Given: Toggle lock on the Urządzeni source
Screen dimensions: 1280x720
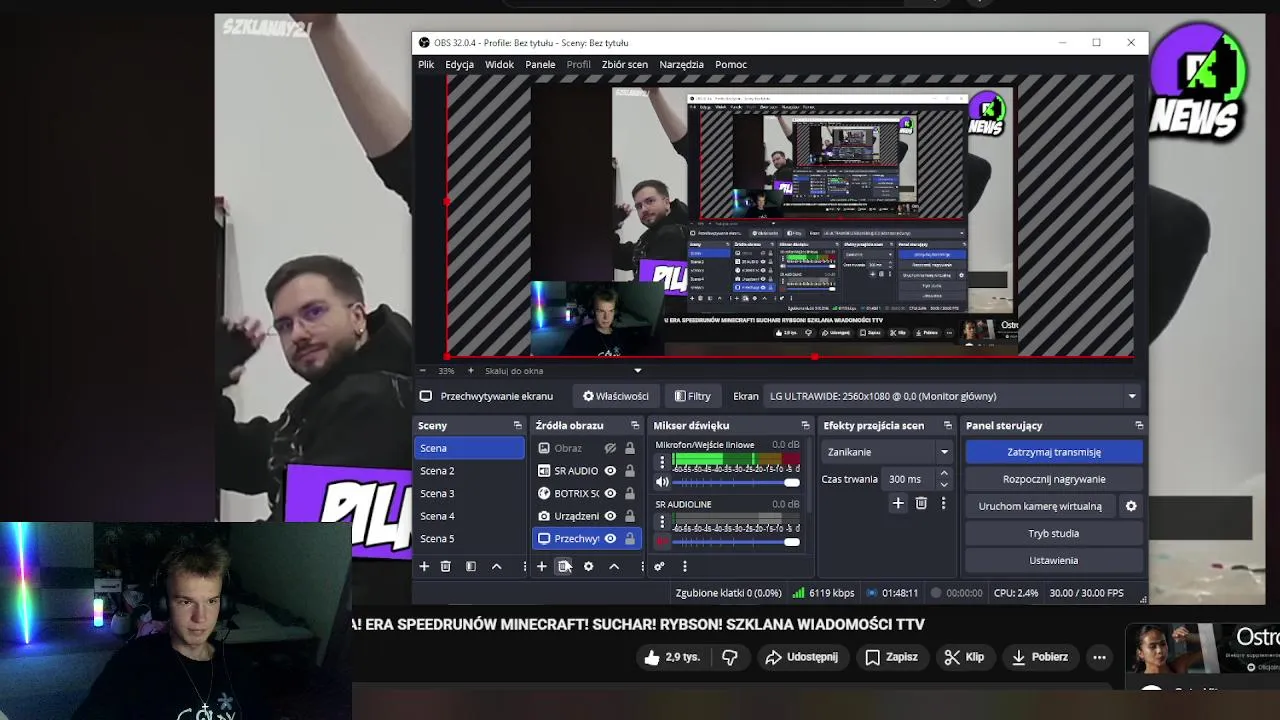Looking at the screenshot, I should (629, 516).
